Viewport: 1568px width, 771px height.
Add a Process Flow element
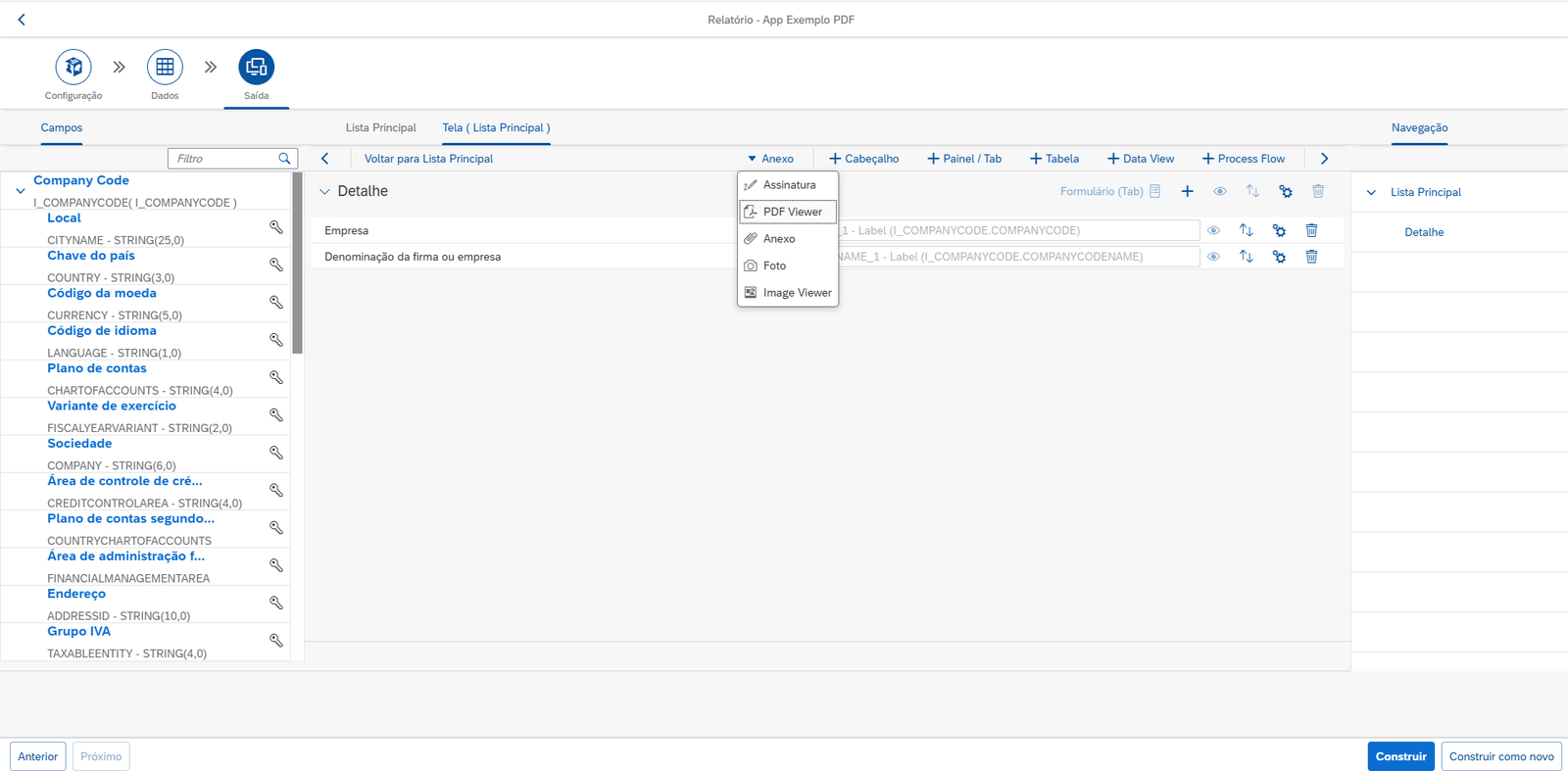point(1244,159)
